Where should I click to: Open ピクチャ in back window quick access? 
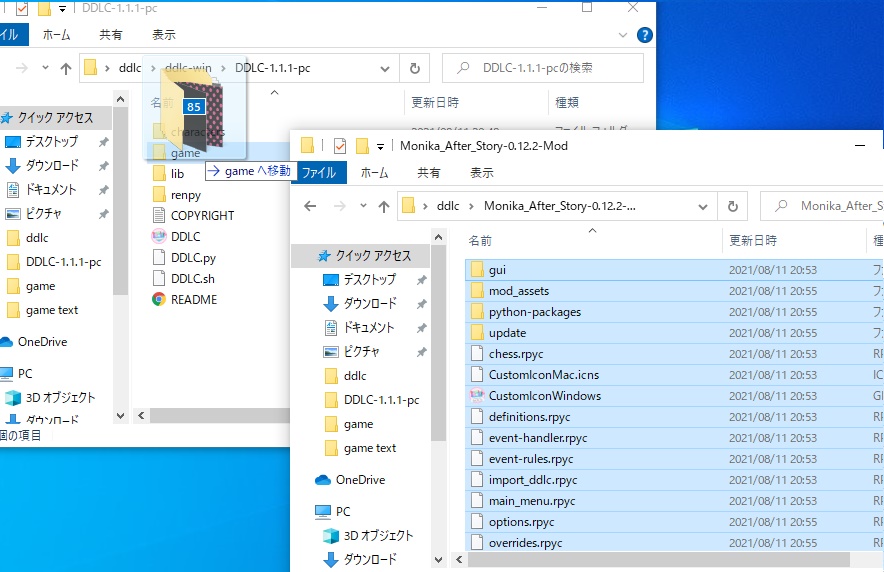pyautogui.click(x=43, y=214)
